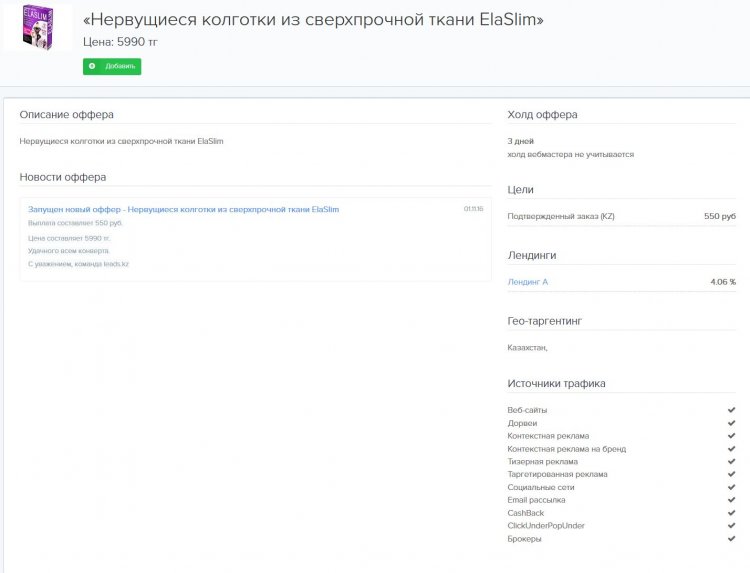Image resolution: width=750 pixels, height=573 pixels.
Task: Click the Подтвержденный заказ (KZ) goal row
Action: (x=561, y=216)
